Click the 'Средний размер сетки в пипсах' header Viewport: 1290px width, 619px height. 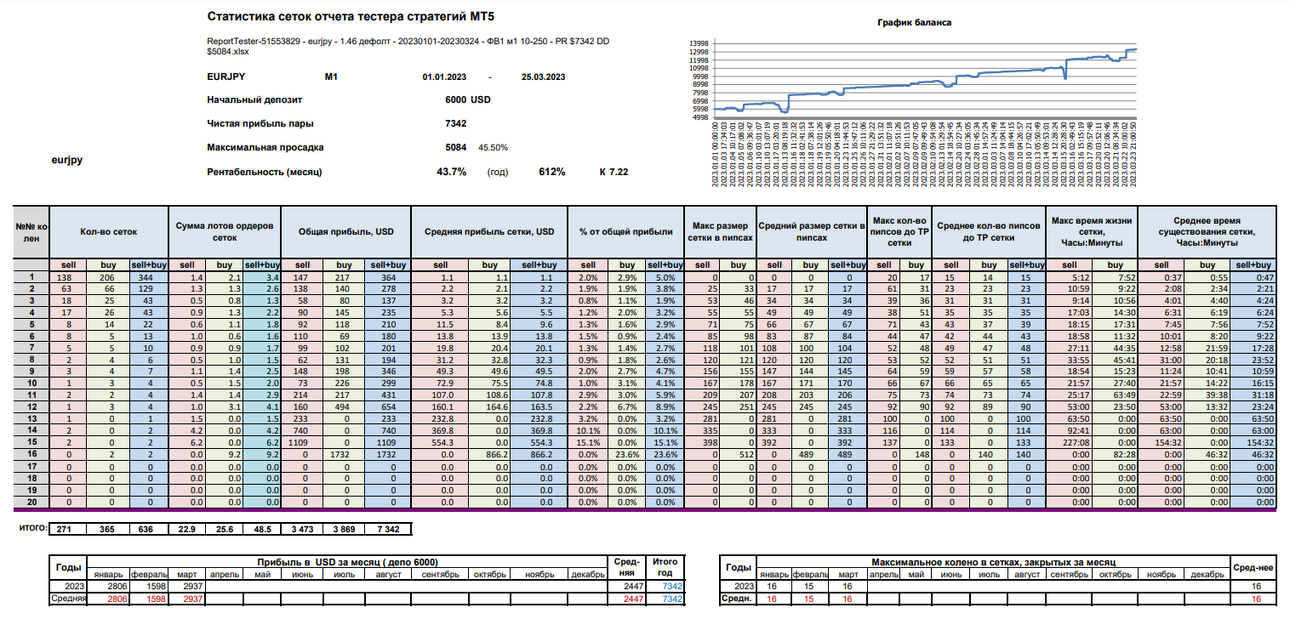pyautogui.click(x=811, y=231)
